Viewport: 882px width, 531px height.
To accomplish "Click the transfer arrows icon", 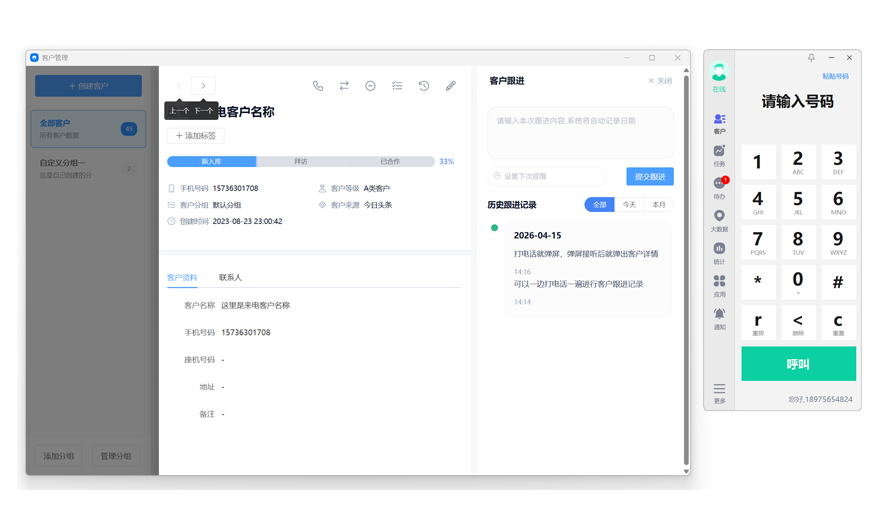I will point(344,86).
